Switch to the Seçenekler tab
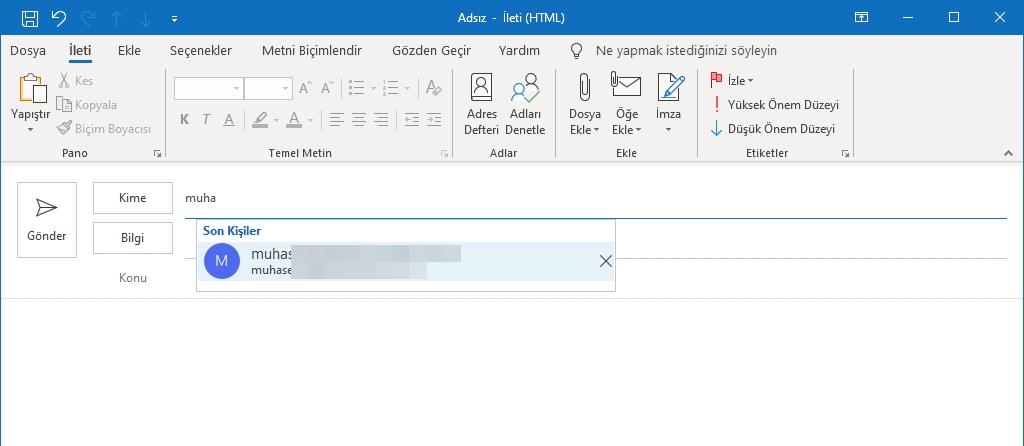Screen dimensions: 1024x446 [x=201, y=50]
